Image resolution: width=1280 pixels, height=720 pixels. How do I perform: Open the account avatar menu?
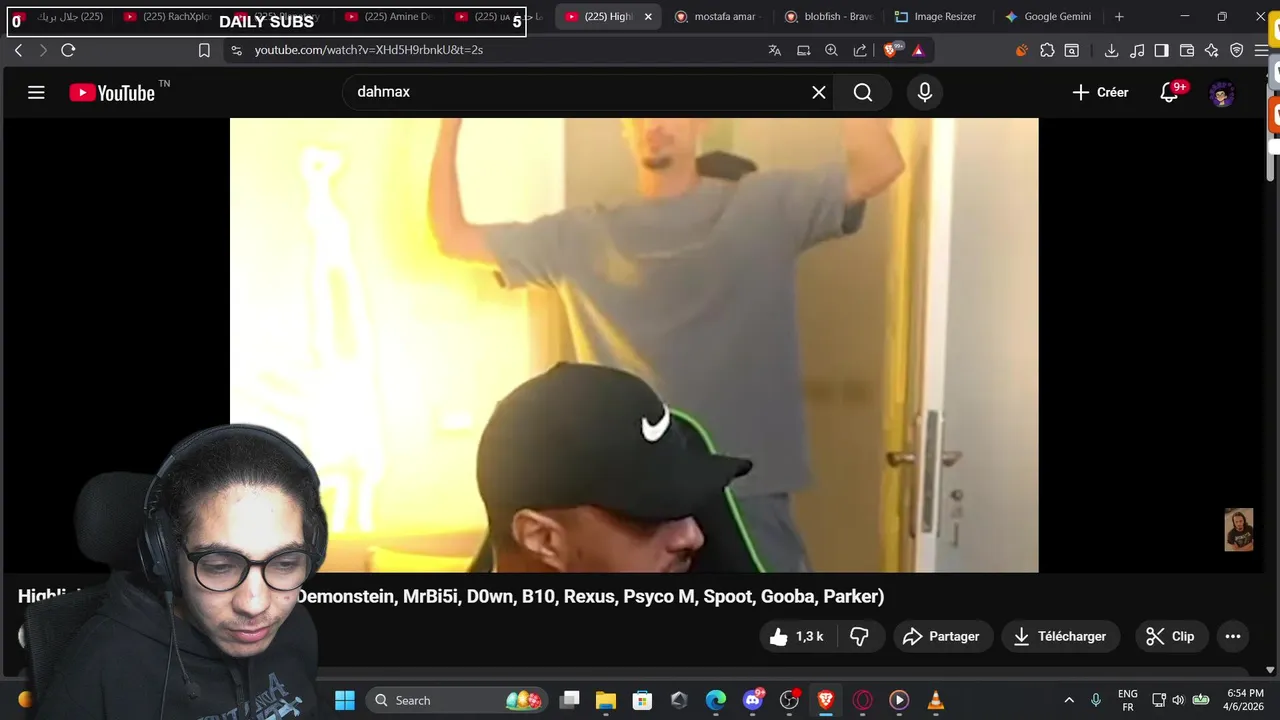(x=1222, y=93)
